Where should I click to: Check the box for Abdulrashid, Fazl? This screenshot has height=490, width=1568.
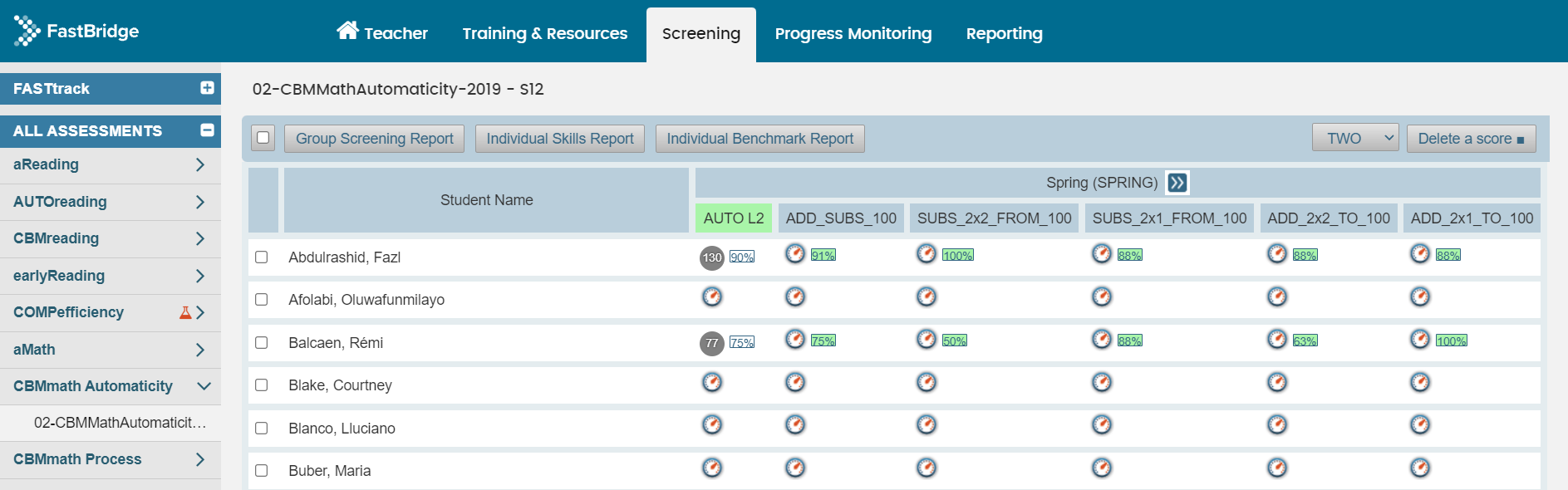click(262, 257)
